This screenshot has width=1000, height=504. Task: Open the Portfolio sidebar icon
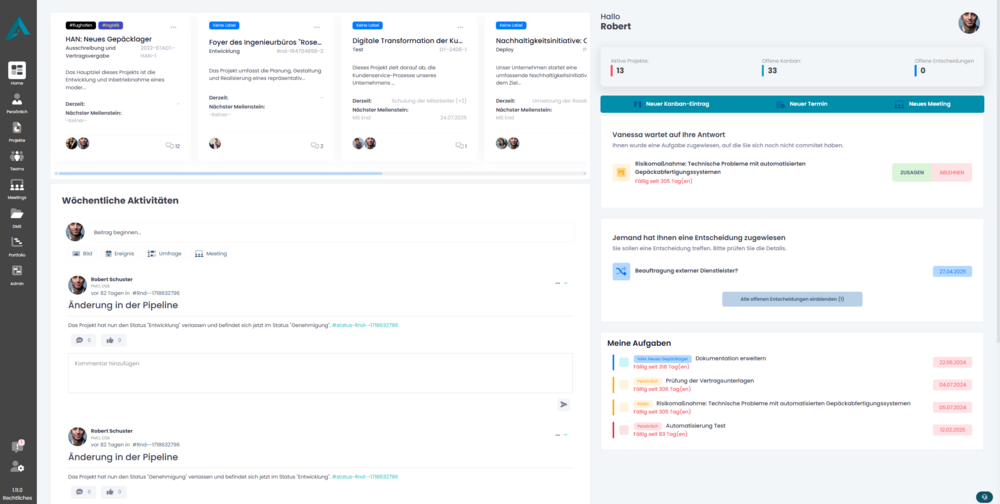coord(17,243)
